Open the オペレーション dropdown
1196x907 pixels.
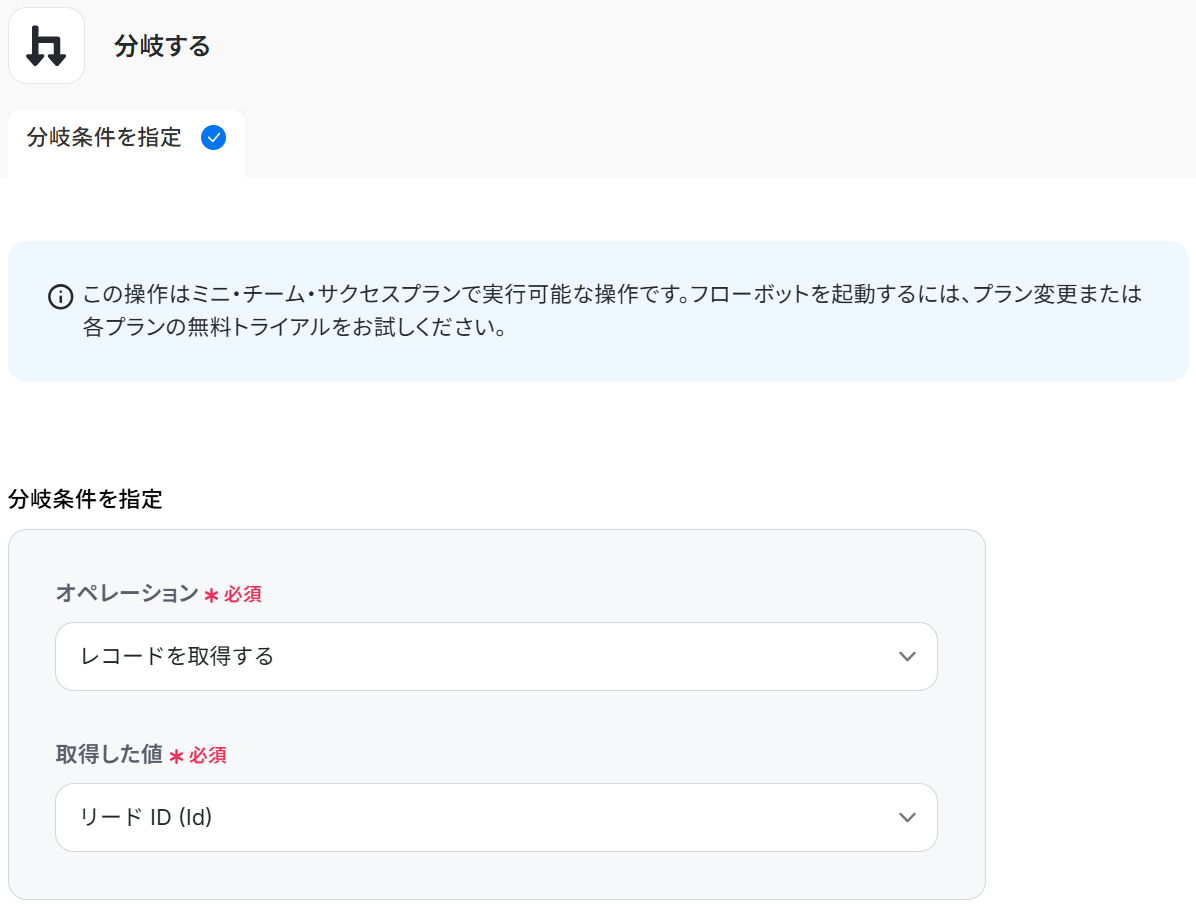point(496,657)
